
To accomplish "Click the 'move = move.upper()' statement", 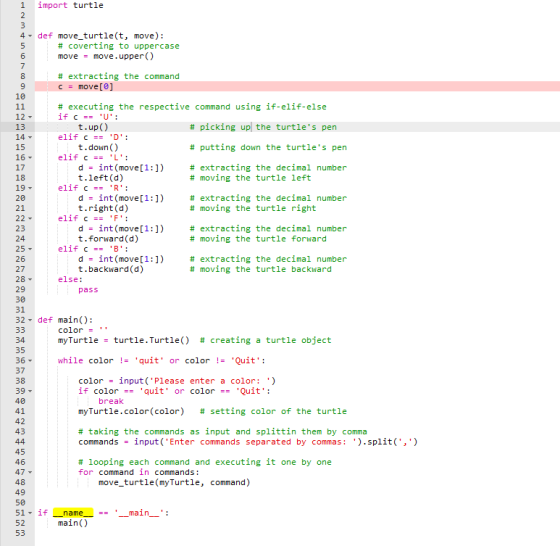I will click(106, 56).
